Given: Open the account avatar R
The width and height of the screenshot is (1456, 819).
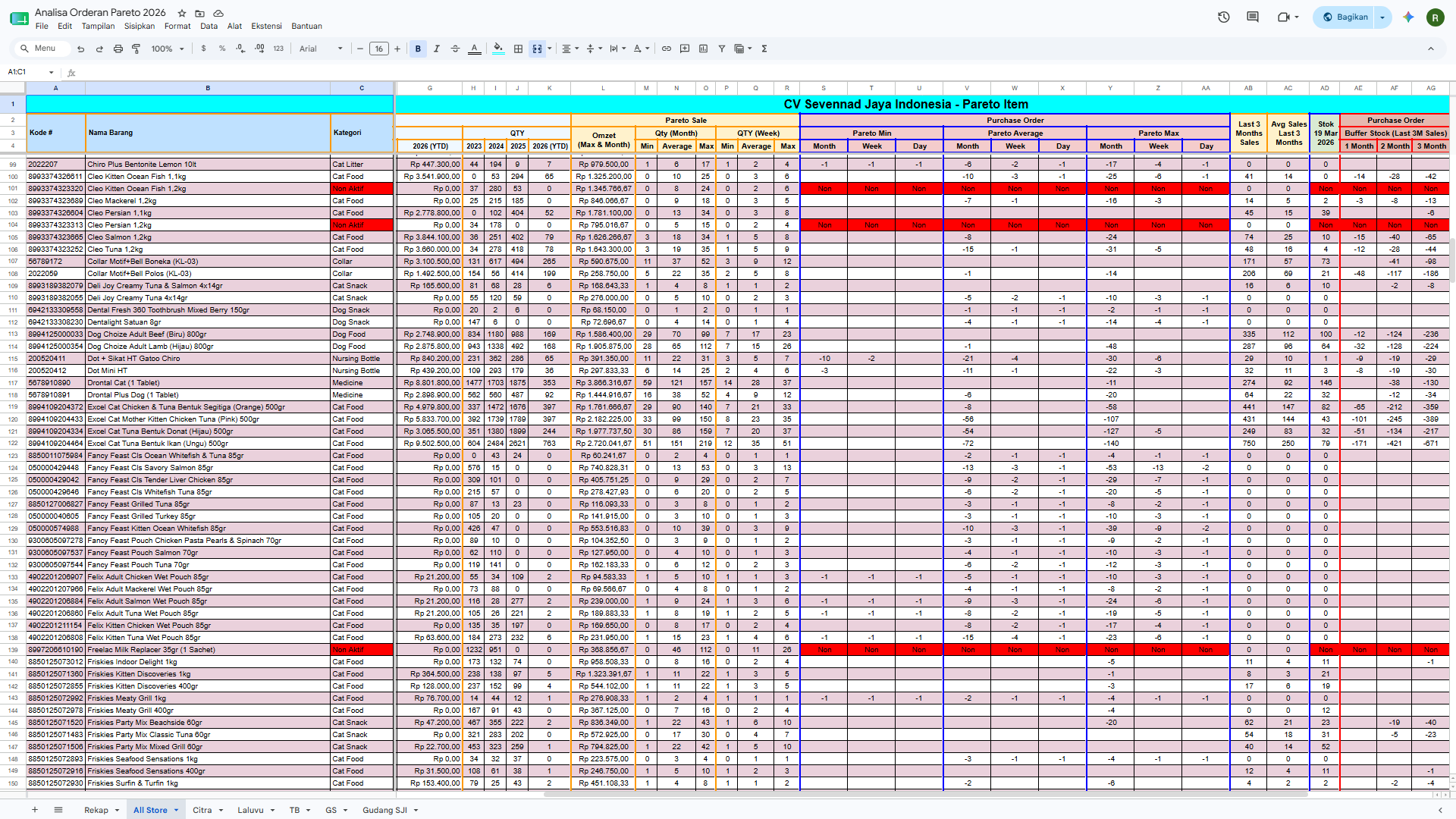Looking at the screenshot, I should click(1435, 17).
